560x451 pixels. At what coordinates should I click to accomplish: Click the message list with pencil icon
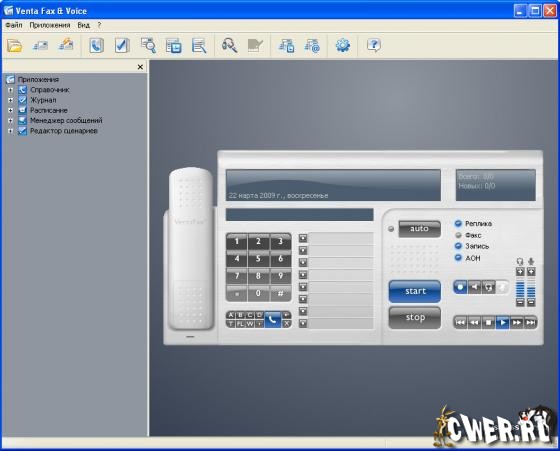click(x=199, y=46)
